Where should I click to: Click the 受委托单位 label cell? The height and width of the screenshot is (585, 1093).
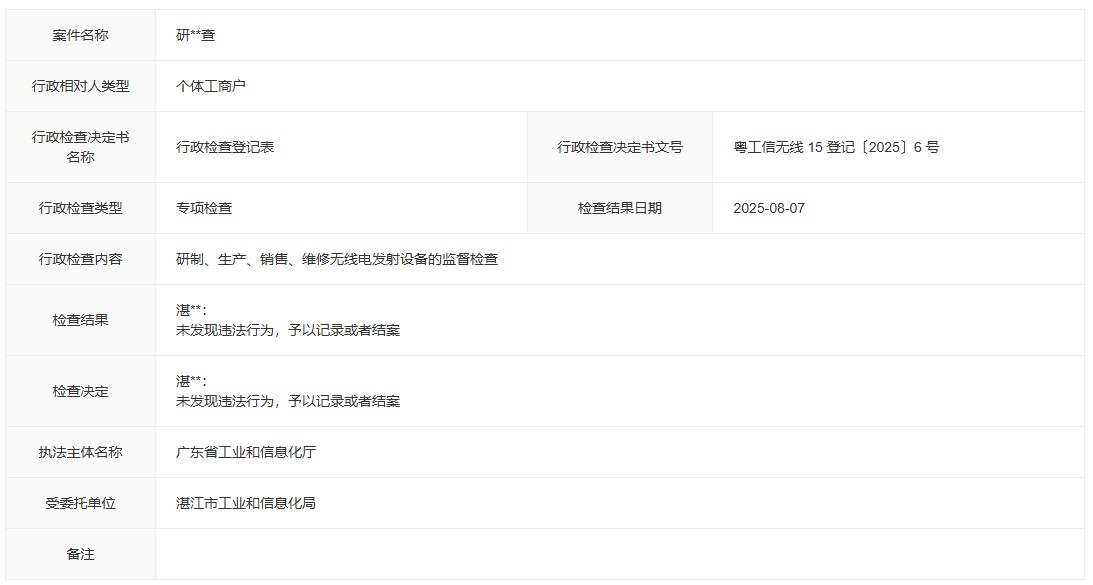(x=80, y=503)
